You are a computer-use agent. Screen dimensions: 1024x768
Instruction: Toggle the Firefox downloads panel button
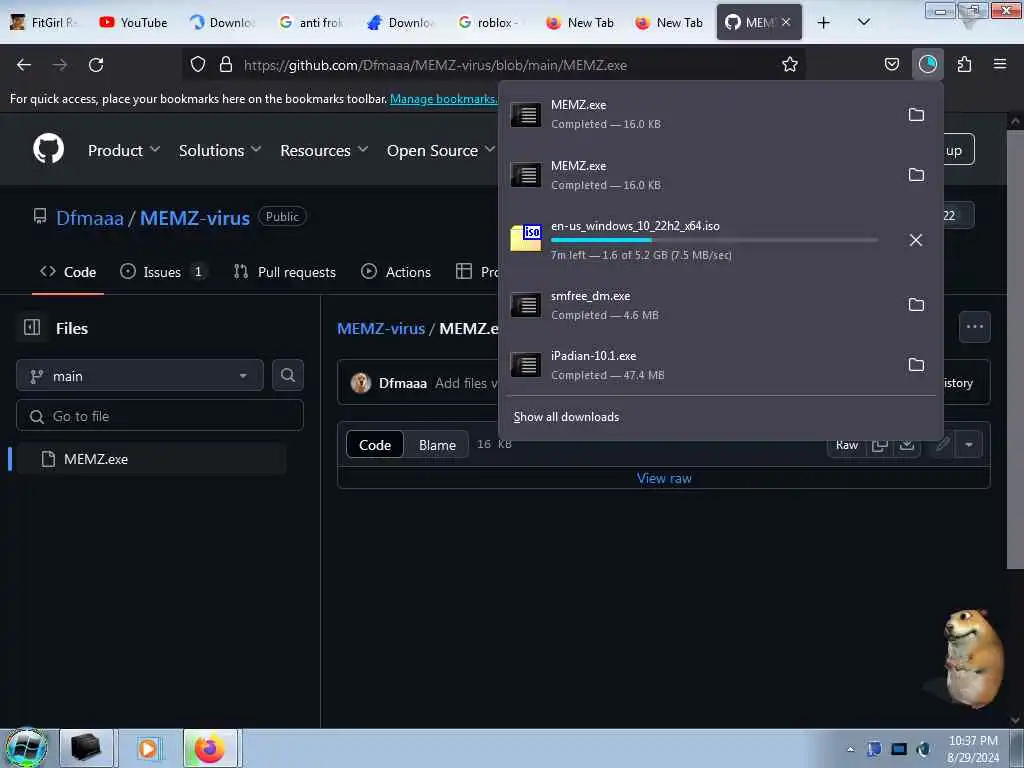[927, 64]
